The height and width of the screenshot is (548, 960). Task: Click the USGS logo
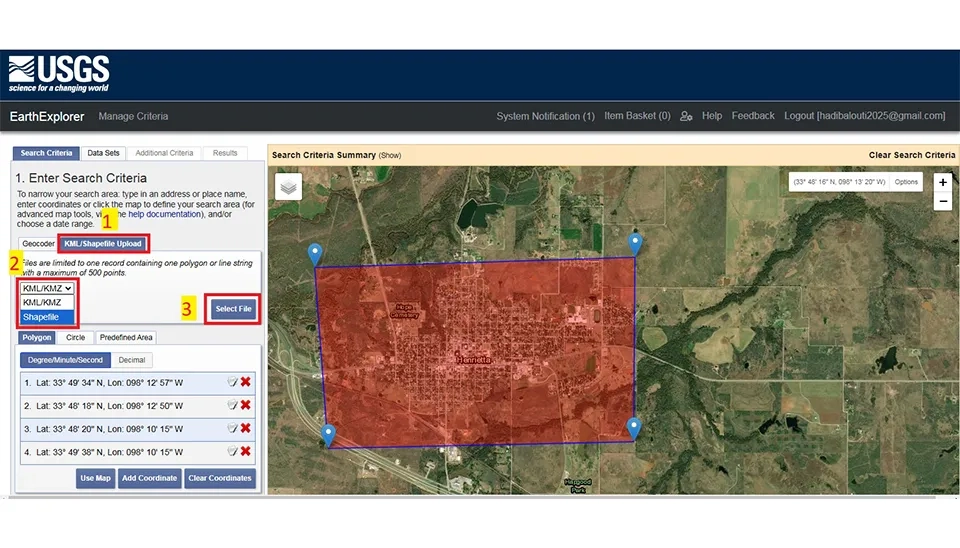[x=59, y=74]
